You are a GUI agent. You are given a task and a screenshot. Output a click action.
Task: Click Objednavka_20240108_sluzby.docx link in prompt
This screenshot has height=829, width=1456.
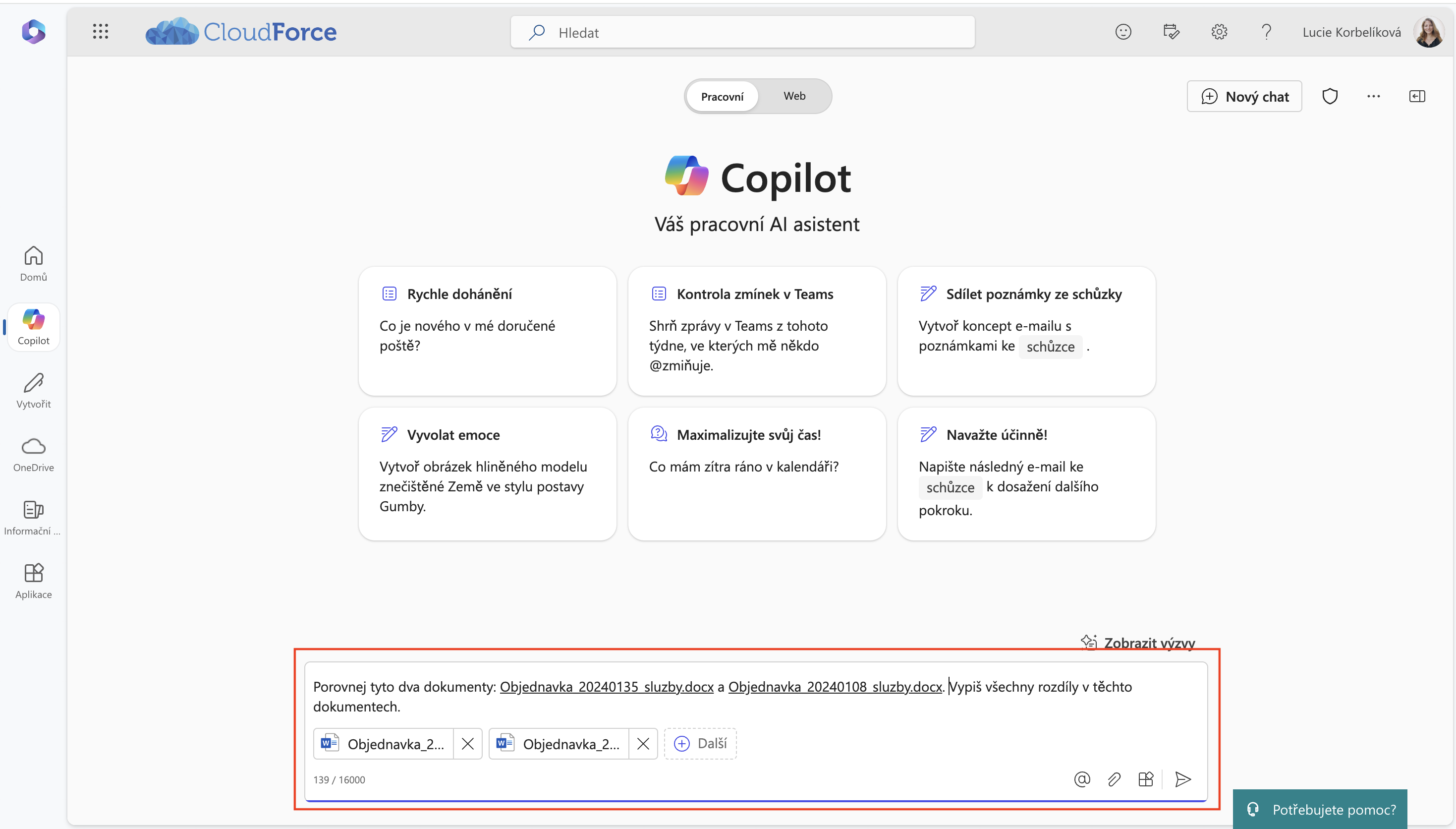pos(835,687)
